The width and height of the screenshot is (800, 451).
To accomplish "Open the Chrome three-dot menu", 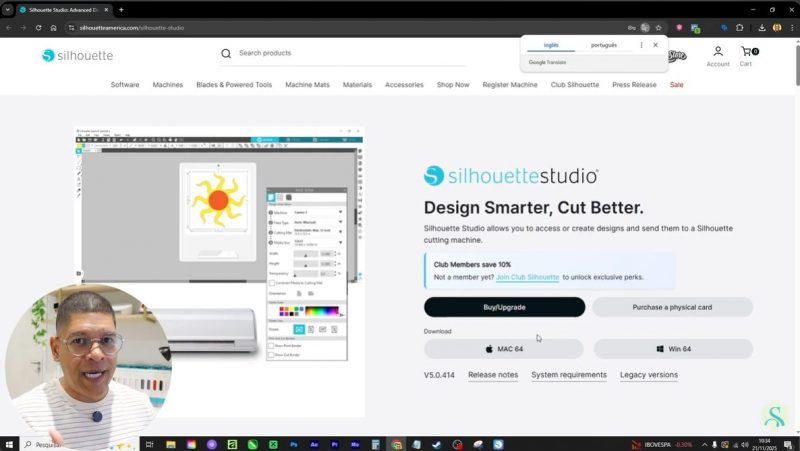I will [792, 28].
